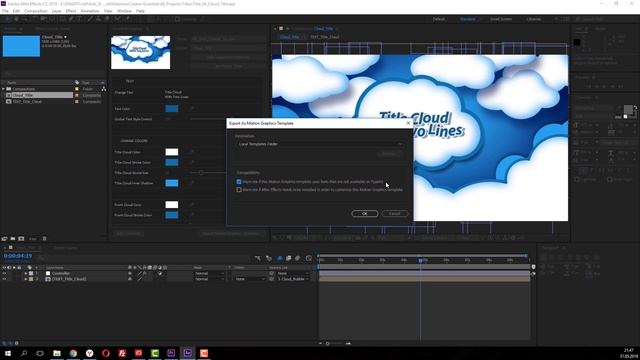Click the New Folder icon in Project panel footer
The height and width of the screenshot is (360, 640).
[x=13, y=238]
